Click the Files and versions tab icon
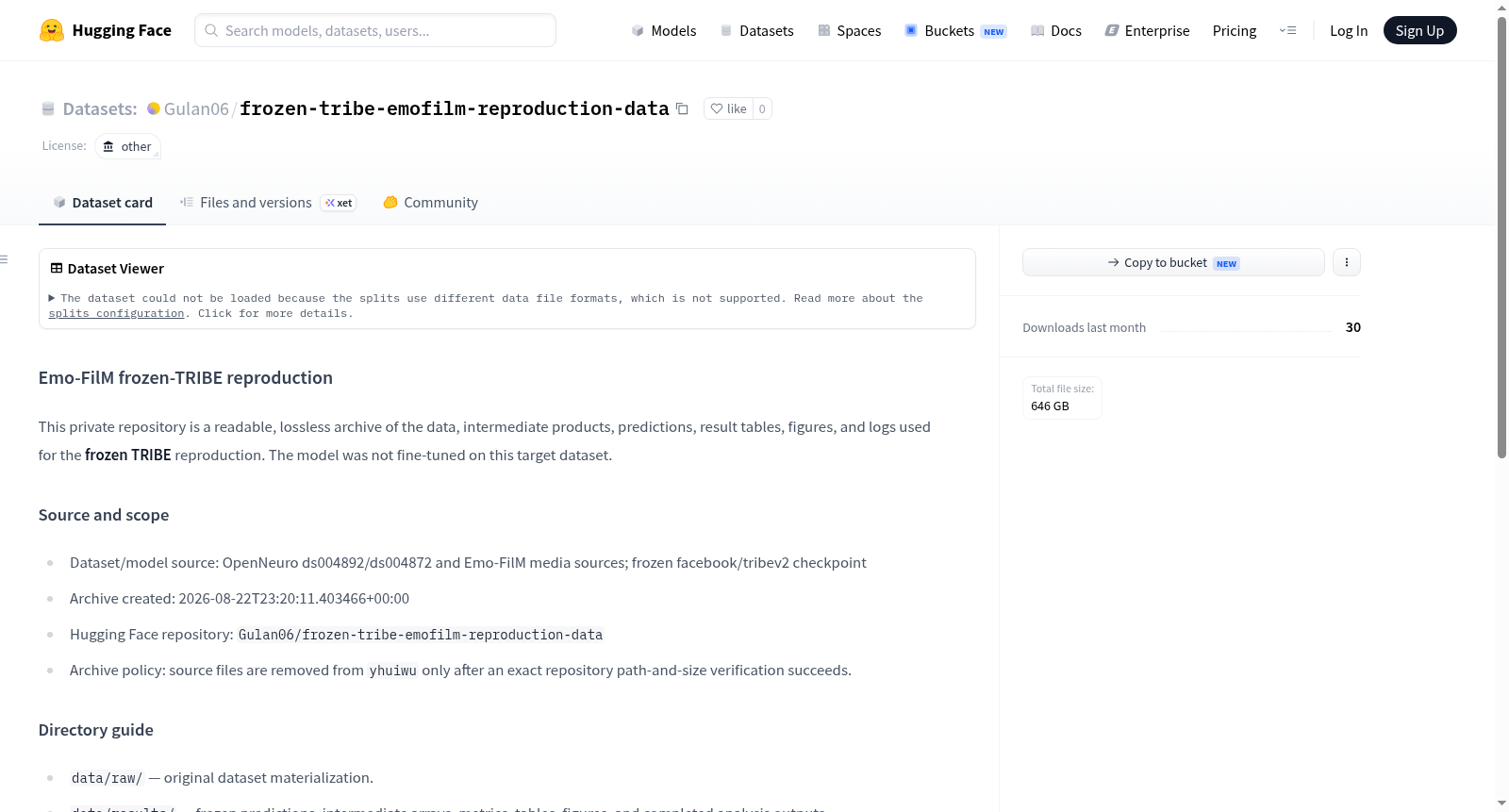Image resolution: width=1509 pixels, height=812 pixels. tap(187, 202)
